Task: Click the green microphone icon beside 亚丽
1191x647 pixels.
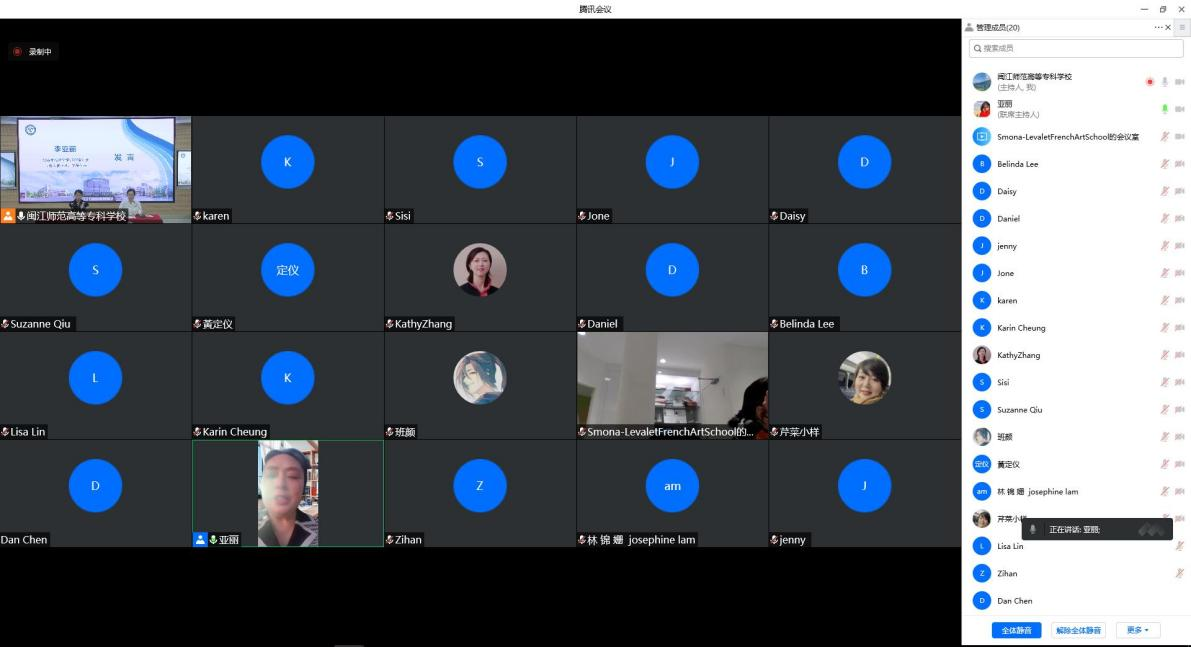Action: [x=1165, y=109]
